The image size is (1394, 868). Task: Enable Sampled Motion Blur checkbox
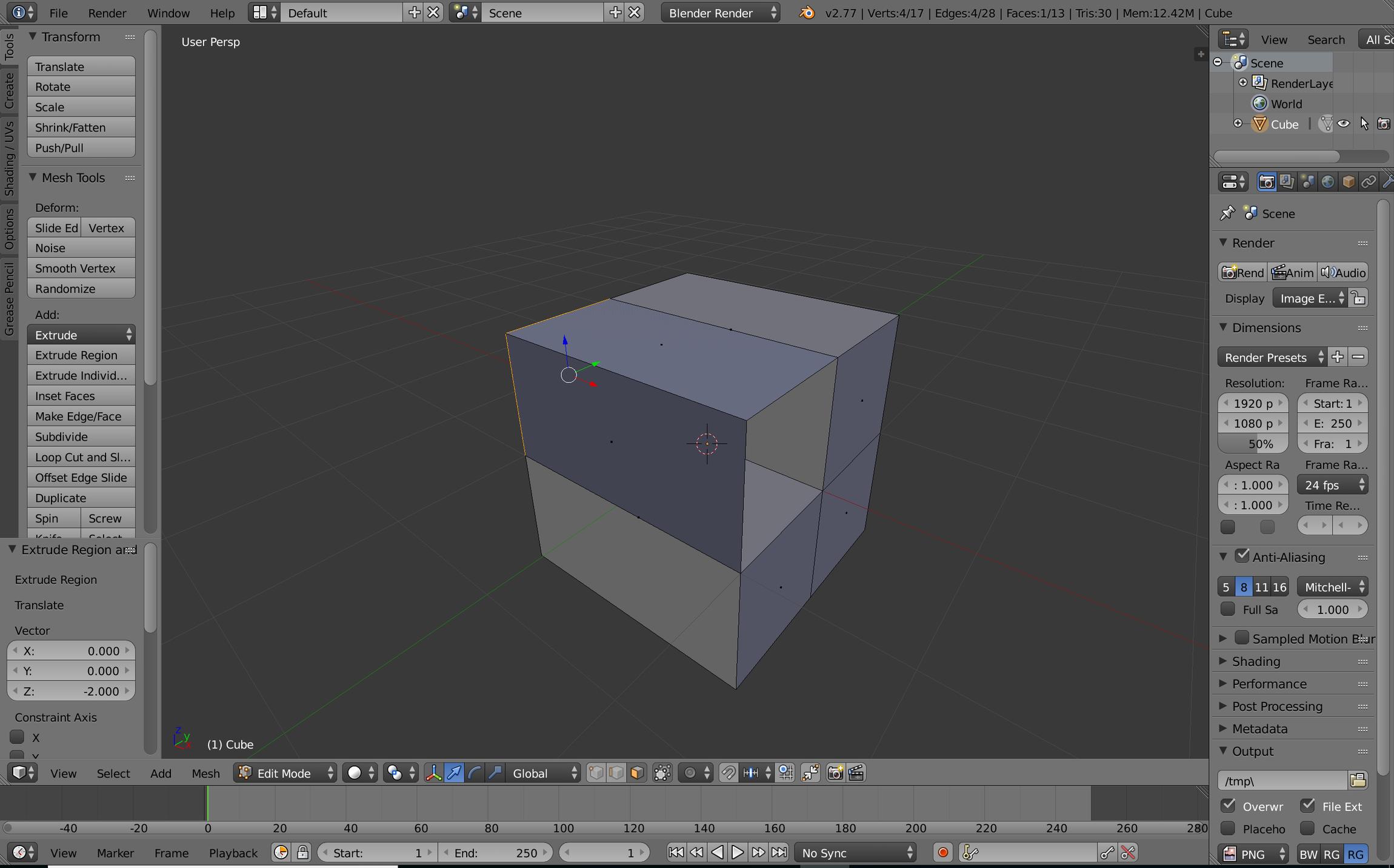[x=1242, y=638]
